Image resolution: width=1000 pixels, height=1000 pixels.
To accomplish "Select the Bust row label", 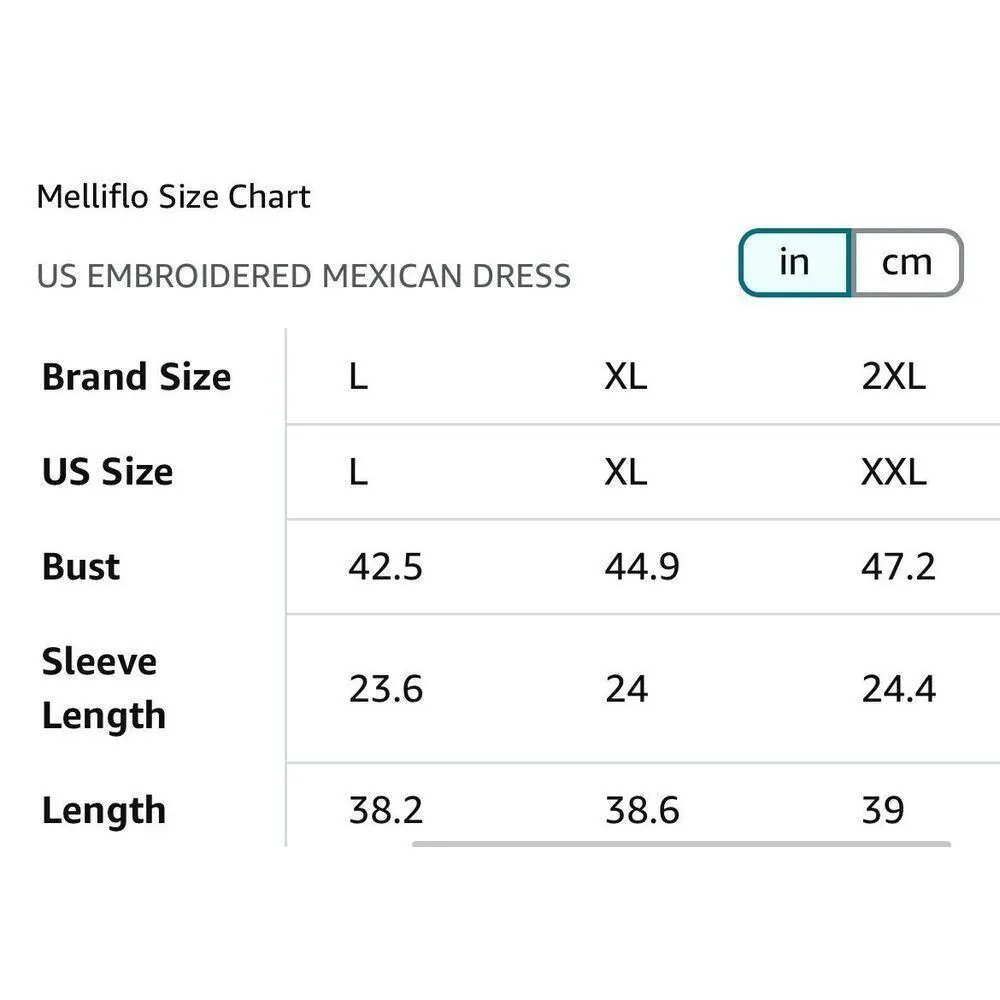I will [x=79, y=566].
